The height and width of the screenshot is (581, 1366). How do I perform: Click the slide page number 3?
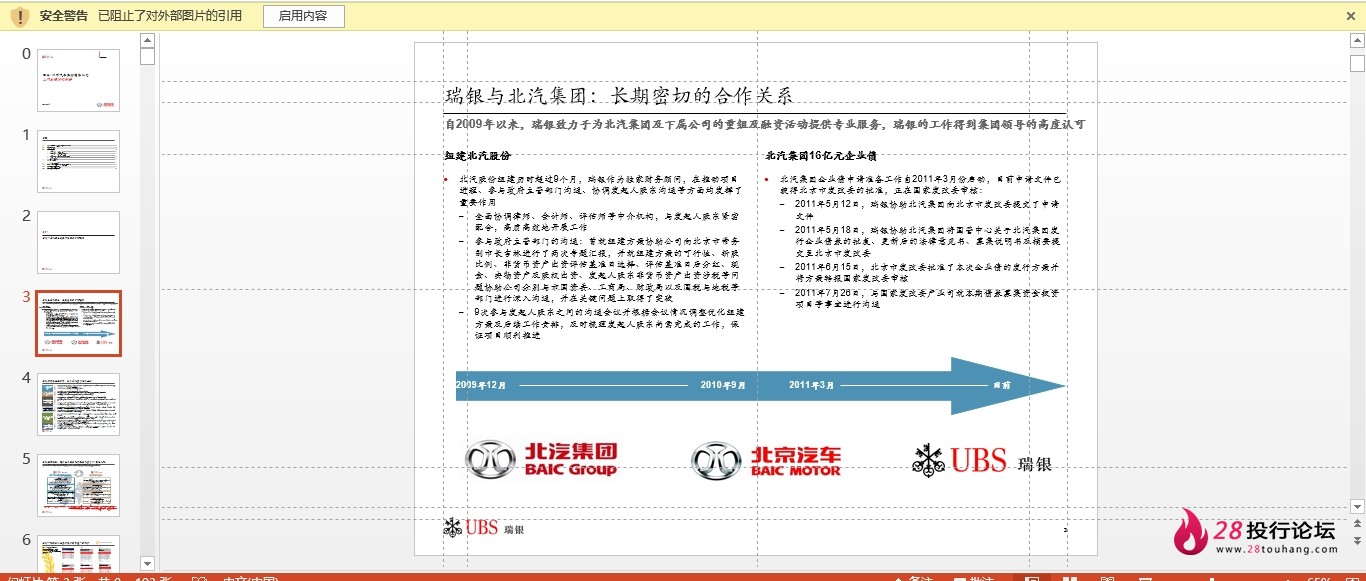tap(1065, 529)
